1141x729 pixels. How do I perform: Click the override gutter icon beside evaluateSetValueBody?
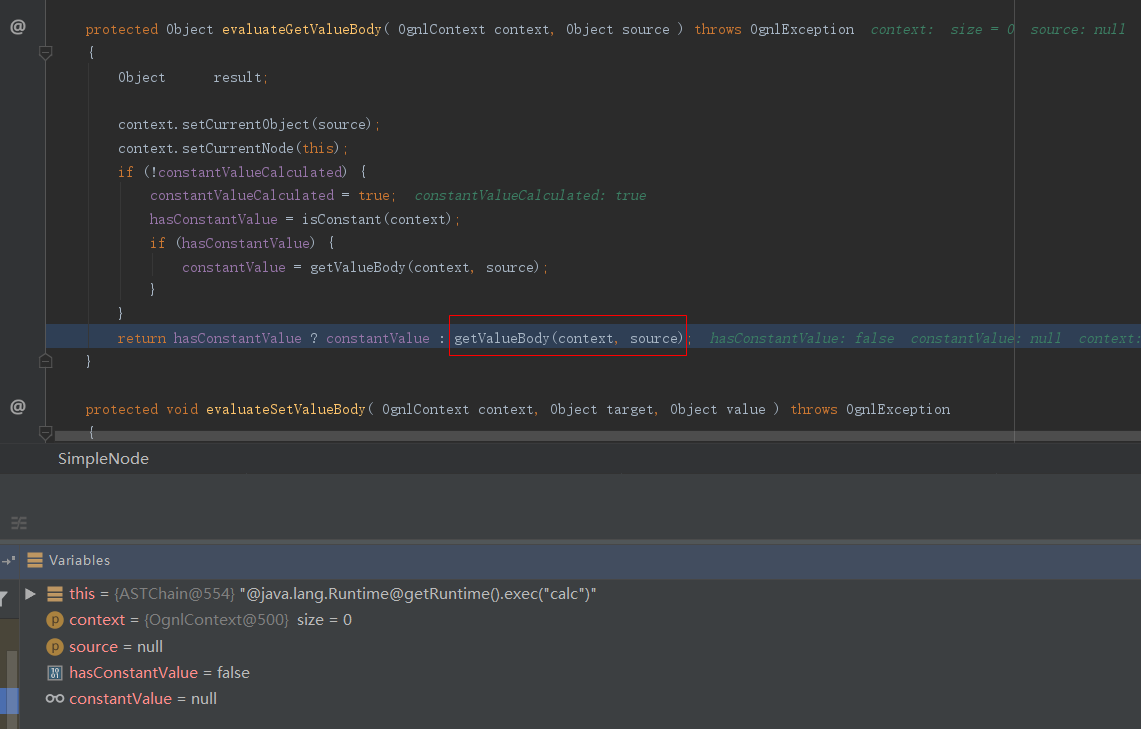point(17,407)
